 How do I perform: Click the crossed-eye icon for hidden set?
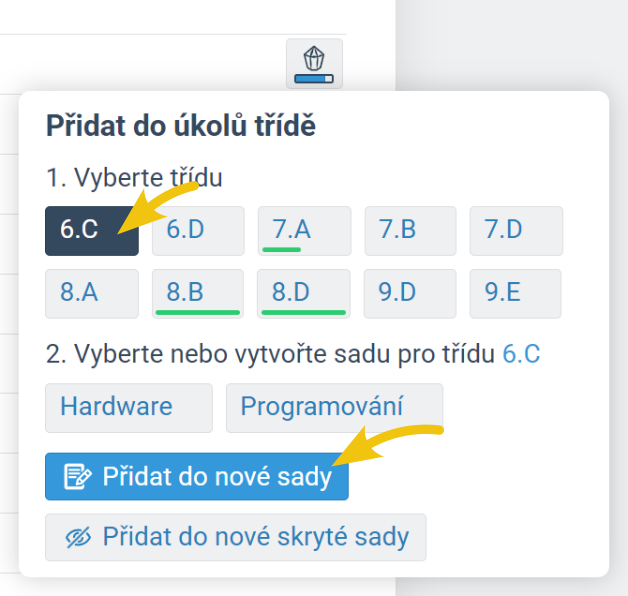78,537
